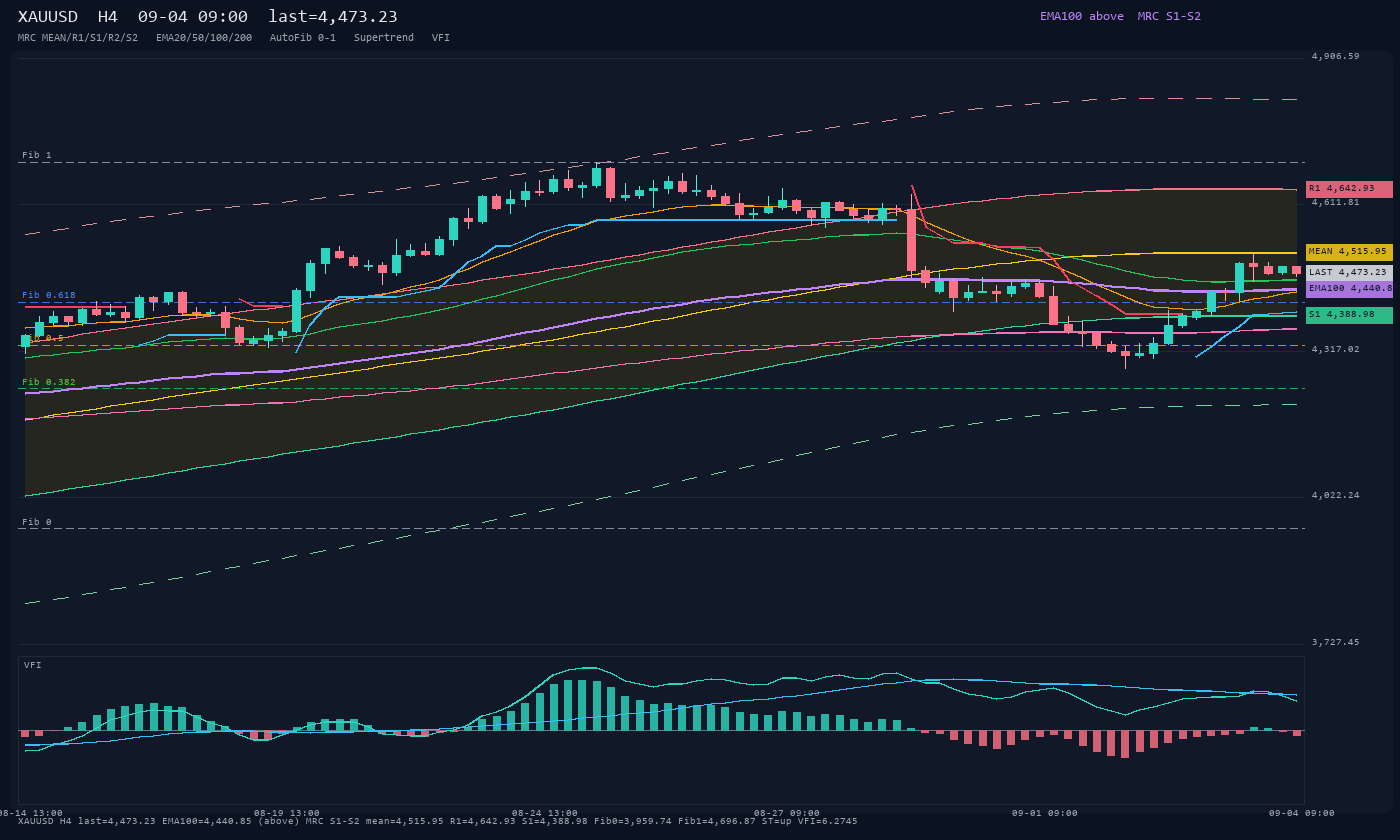Click the 4,022.24 price axis value
Image resolution: width=1400 pixels, height=840 pixels.
point(1336,496)
